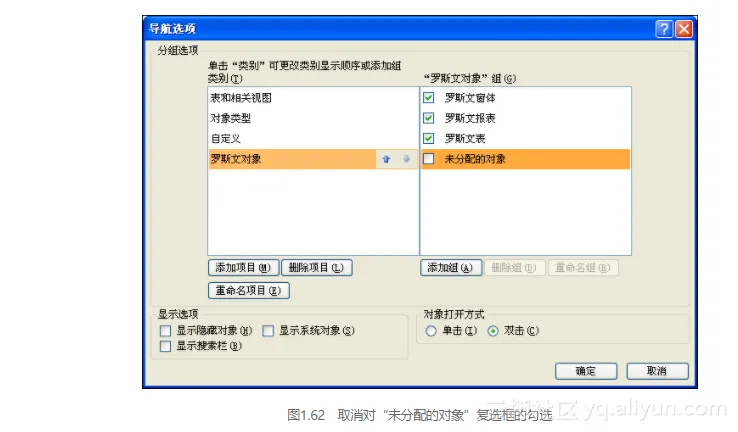Cancel with the 取消 button
The image size is (738, 432).
tap(657, 371)
